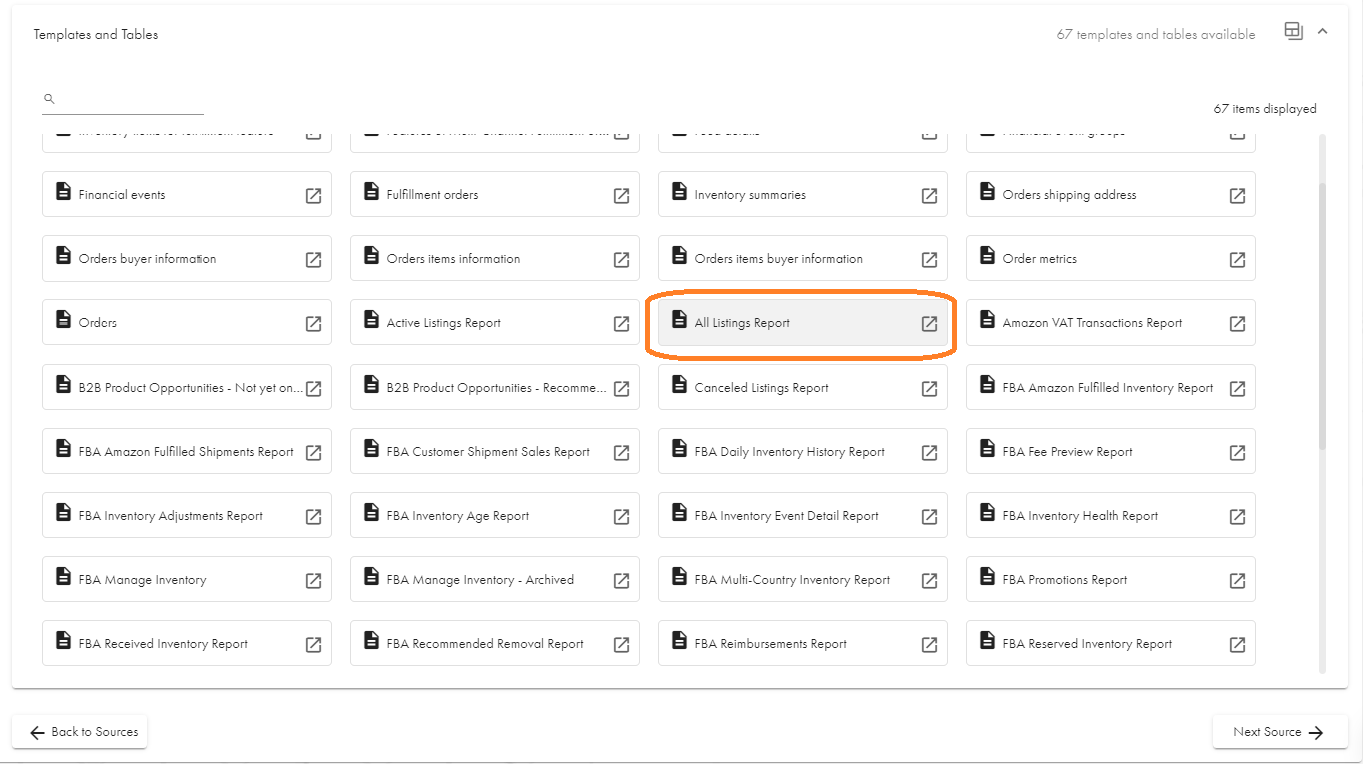Pick the FBA Reimbursements Report card
The width and height of the screenshot is (1364, 764).
click(x=770, y=644)
